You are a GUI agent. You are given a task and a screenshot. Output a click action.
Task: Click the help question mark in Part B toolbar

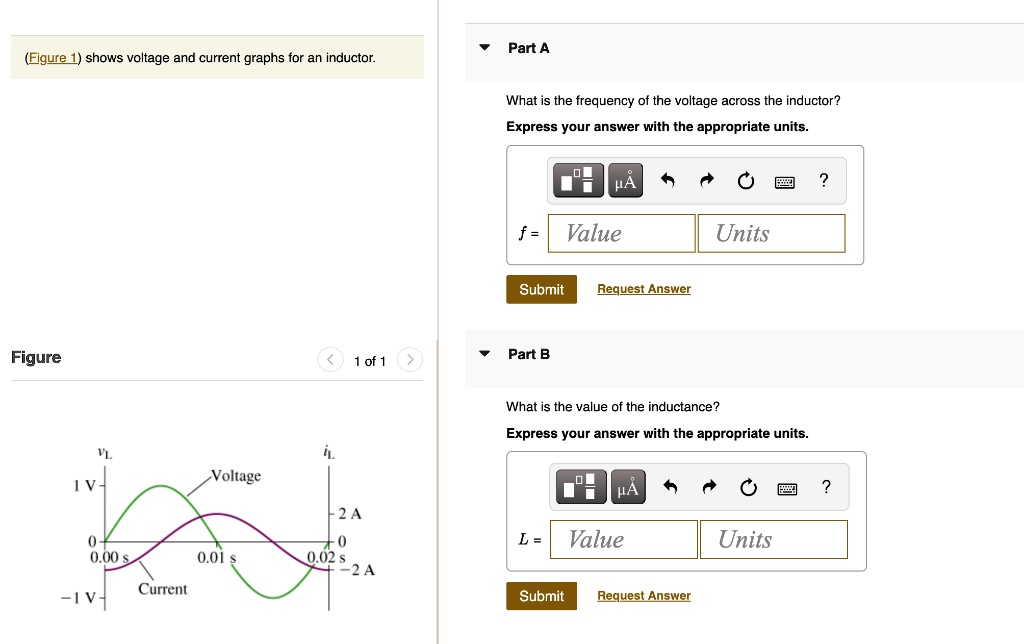[x=826, y=487]
